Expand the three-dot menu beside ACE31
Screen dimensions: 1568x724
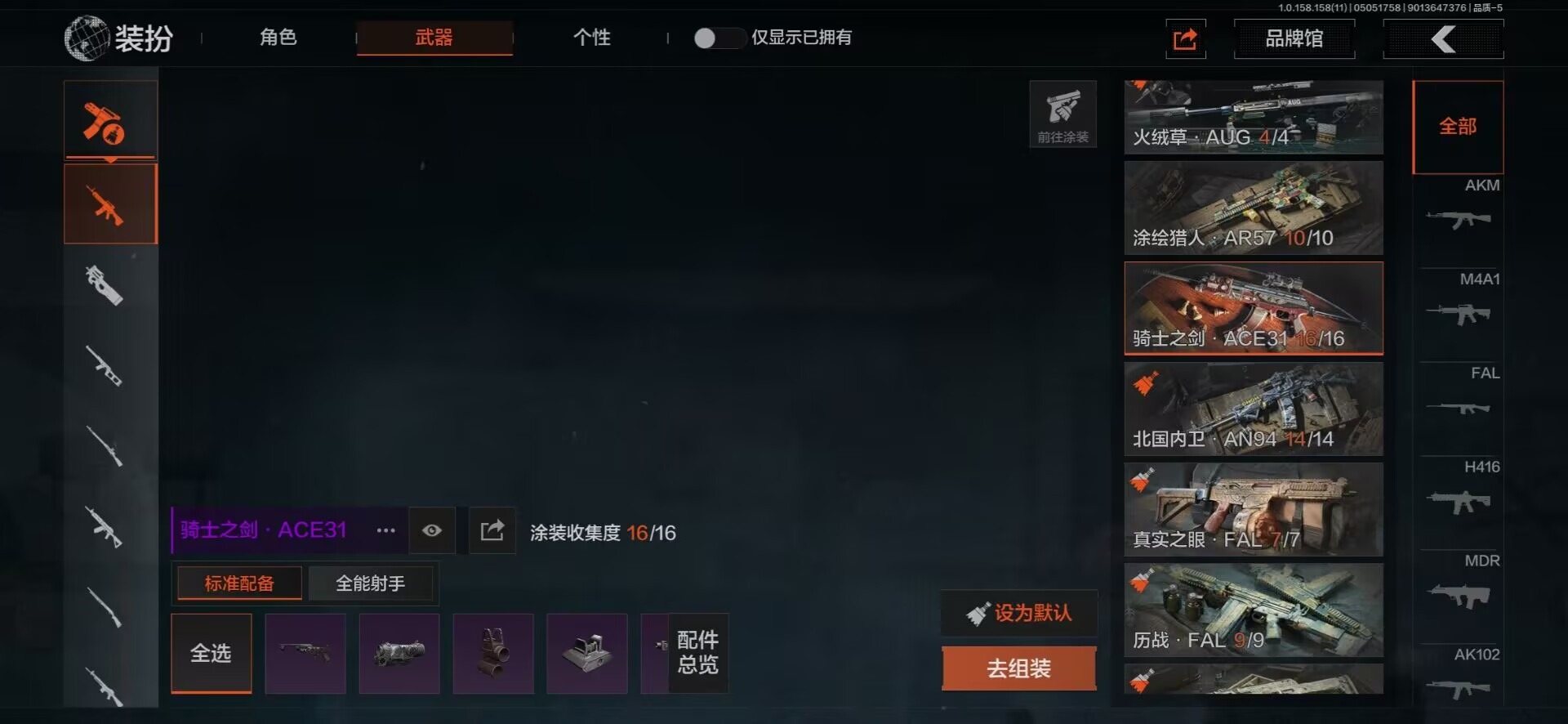click(x=385, y=530)
